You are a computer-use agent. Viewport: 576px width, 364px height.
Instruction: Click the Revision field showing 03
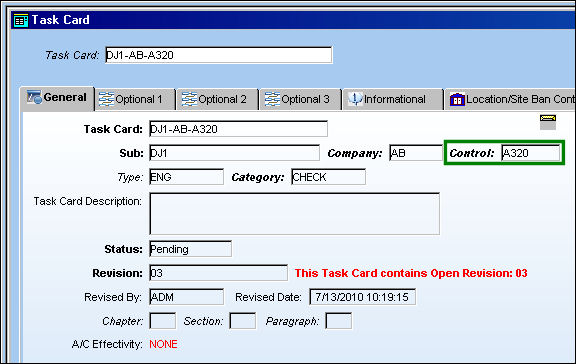tap(219, 273)
